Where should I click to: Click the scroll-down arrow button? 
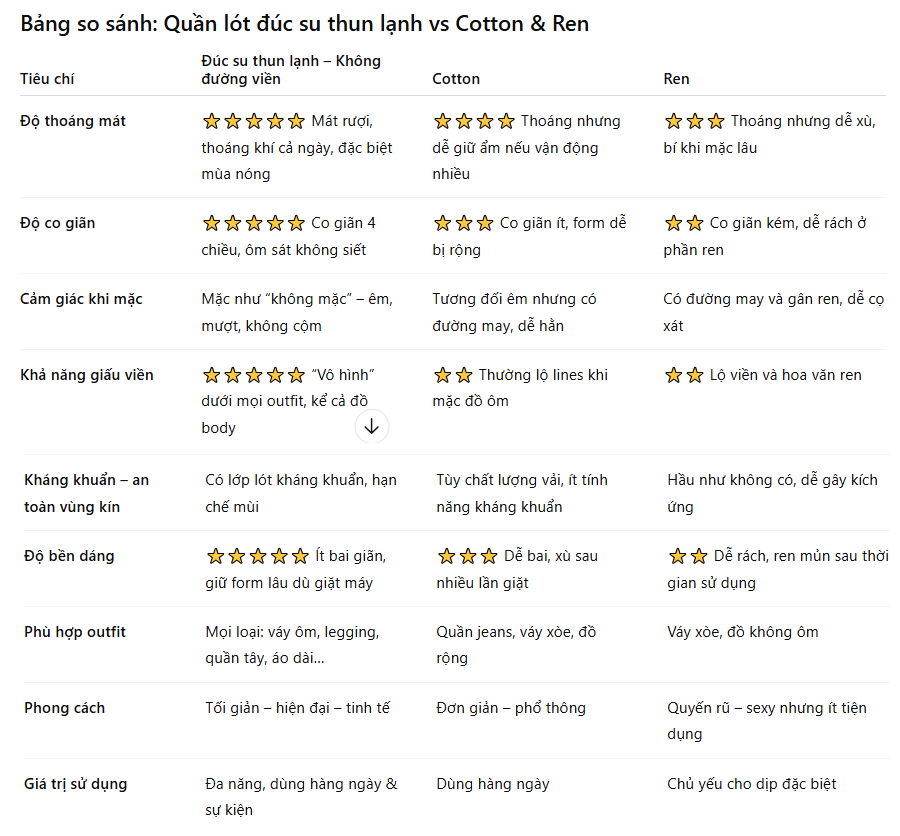pyautogui.click(x=371, y=427)
